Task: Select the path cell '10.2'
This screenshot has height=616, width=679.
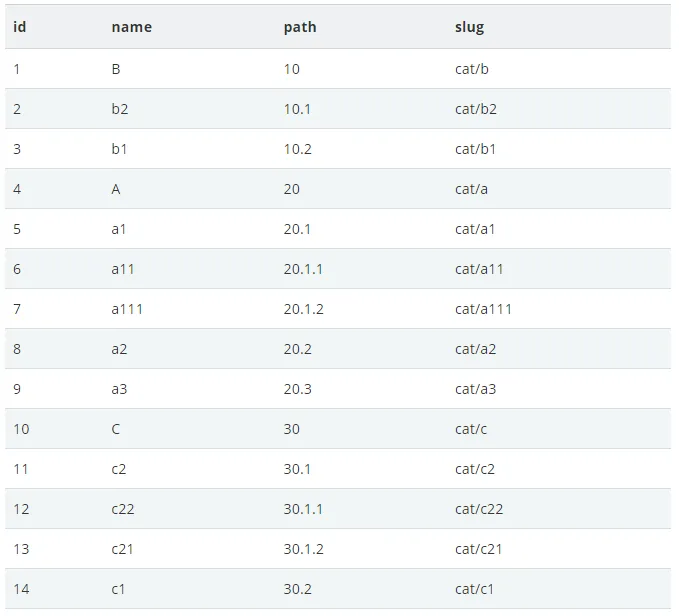Action: 297,149
